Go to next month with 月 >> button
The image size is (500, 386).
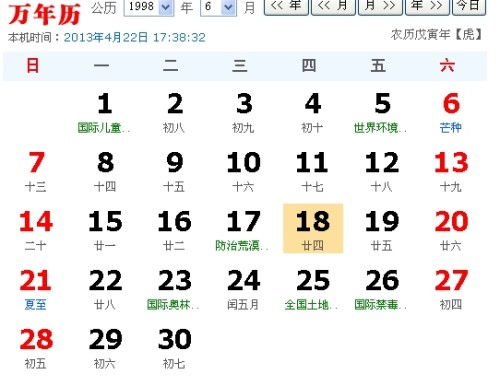[380, 7]
